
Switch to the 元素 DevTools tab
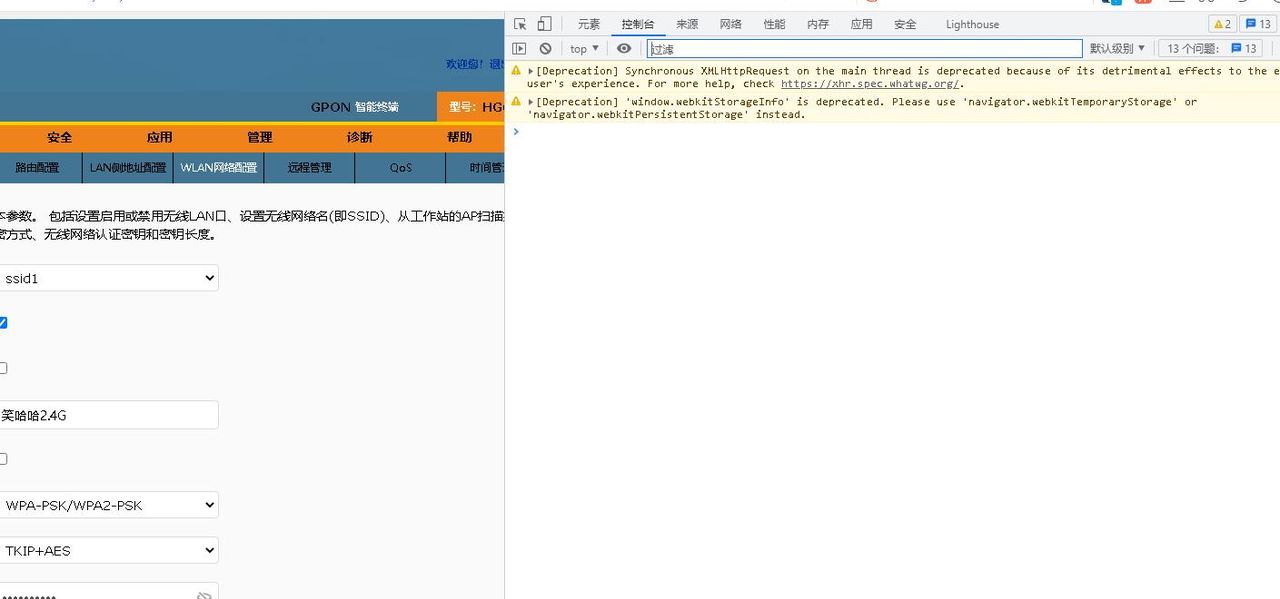click(x=589, y=24)
